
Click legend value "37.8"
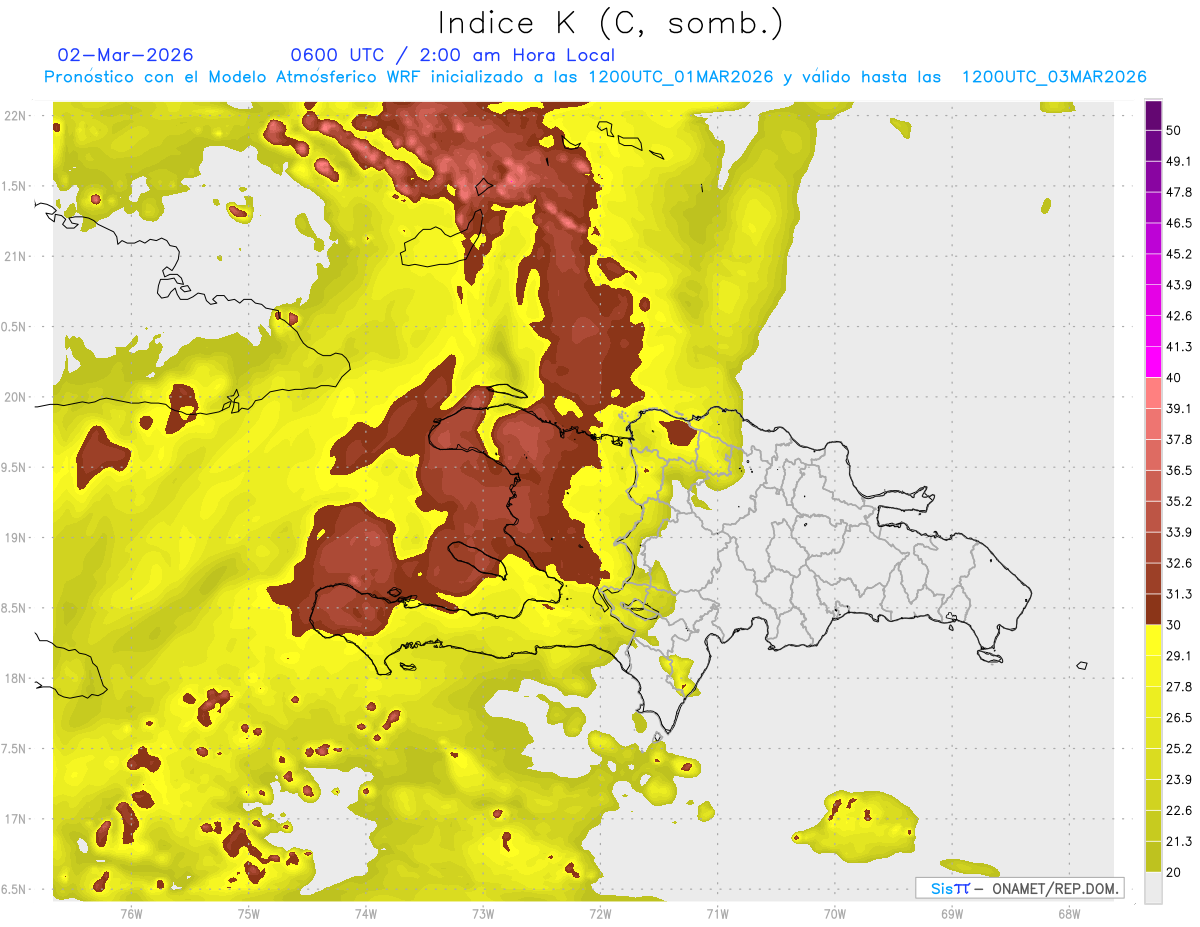[1179, 440]
